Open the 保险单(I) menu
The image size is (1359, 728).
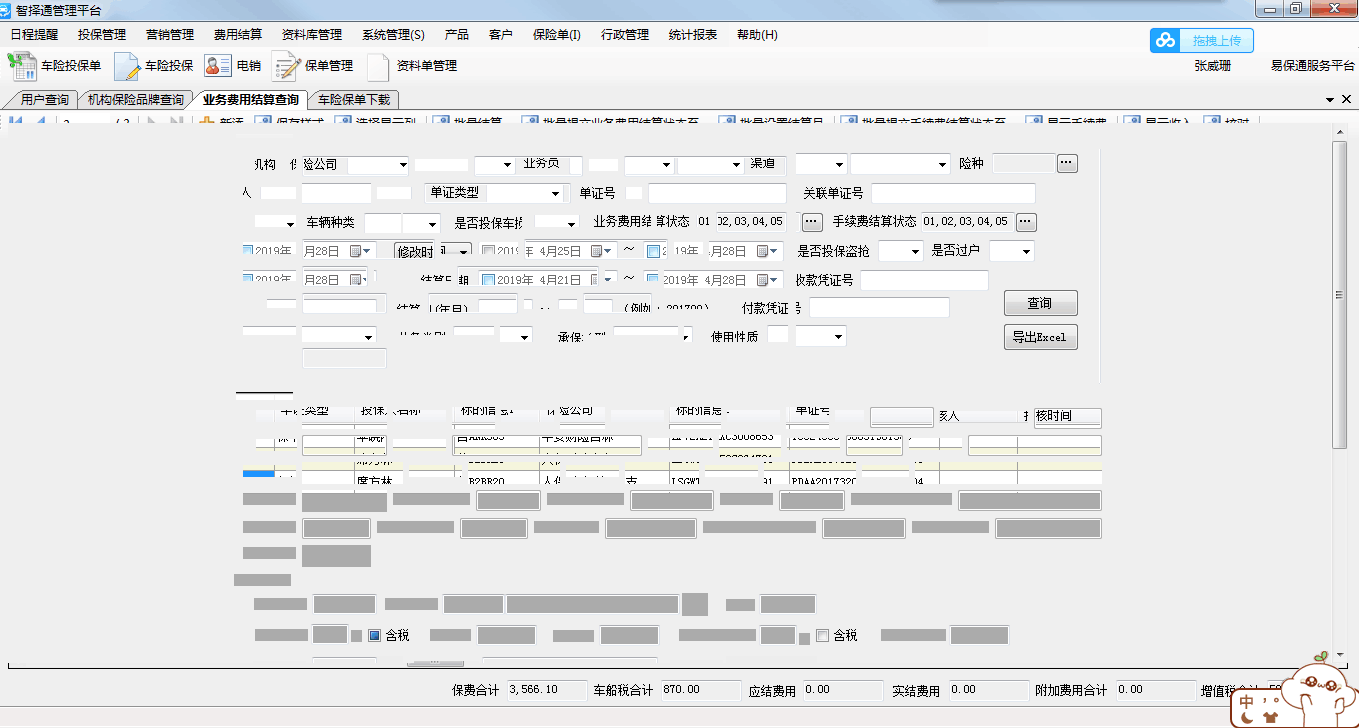[557, 34]
